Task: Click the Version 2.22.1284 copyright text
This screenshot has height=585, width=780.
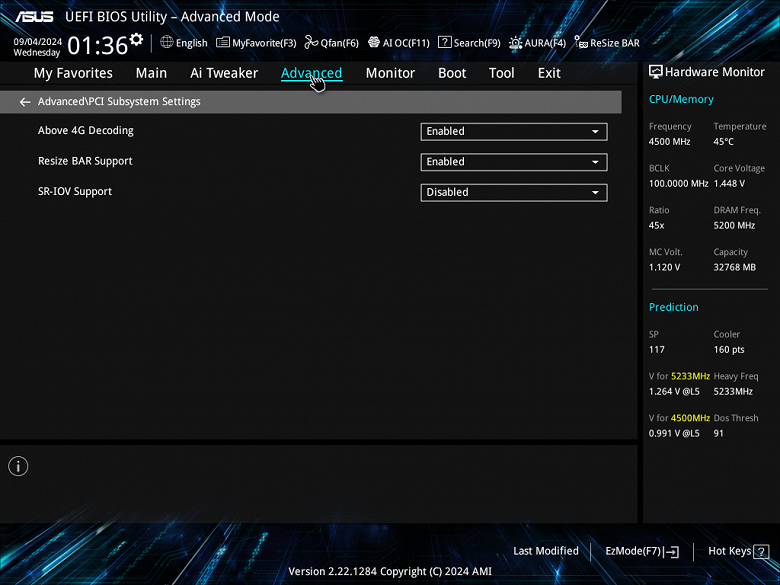Action: click(390, 572)
